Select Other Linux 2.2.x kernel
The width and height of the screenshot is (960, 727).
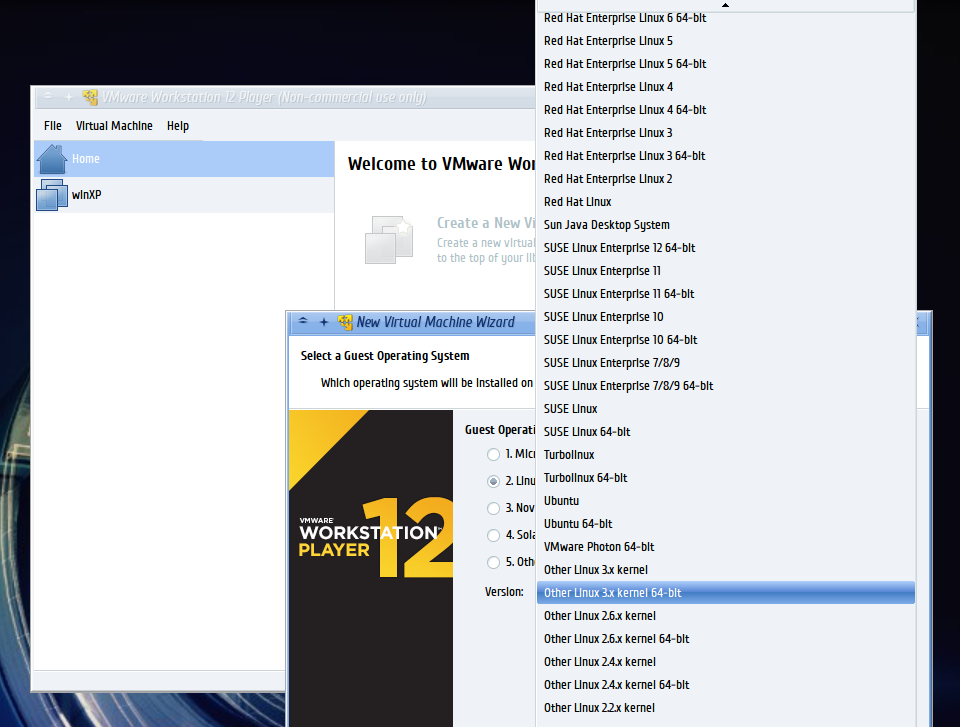point(726,707)
